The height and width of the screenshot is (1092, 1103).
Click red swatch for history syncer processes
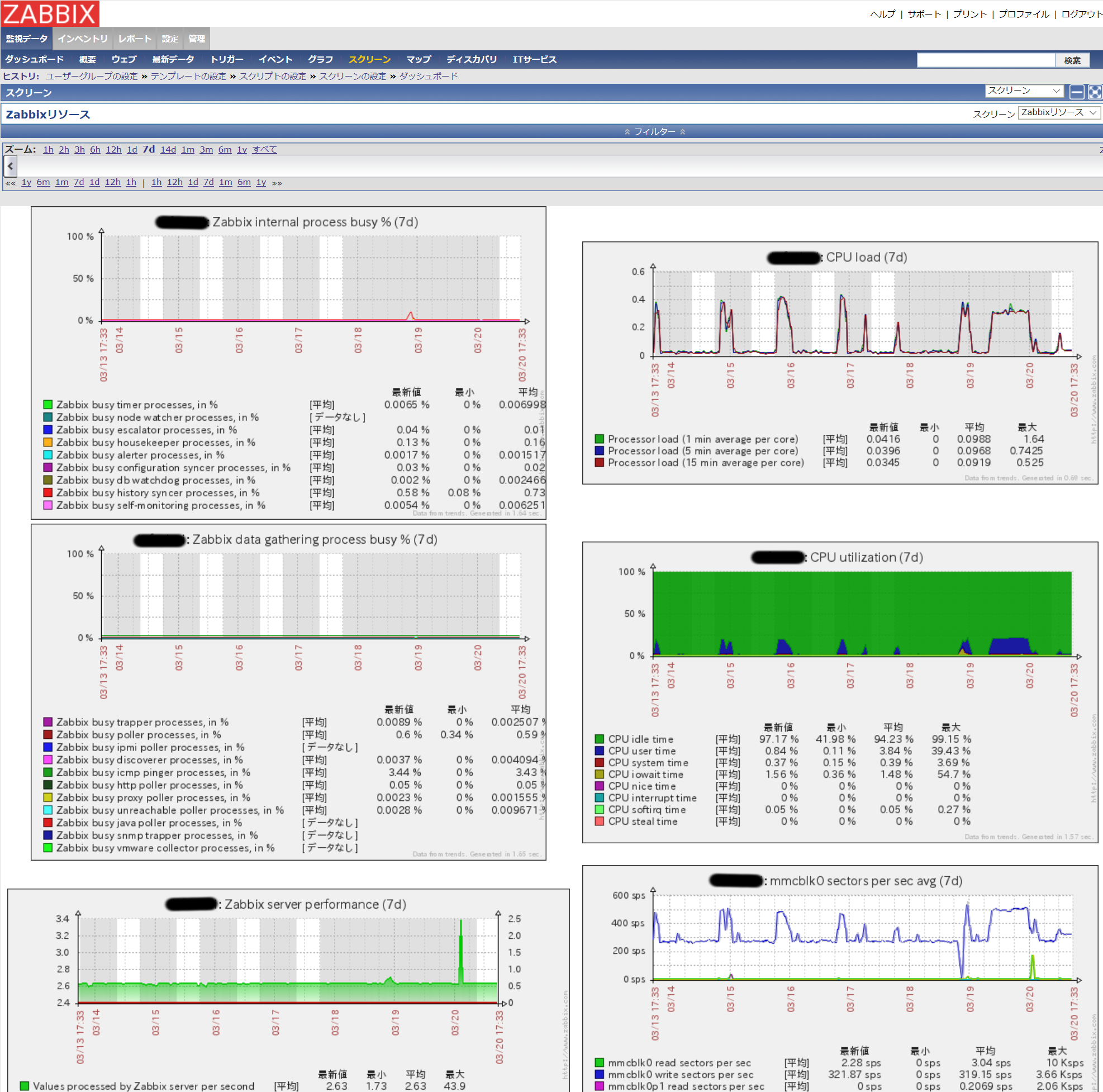tap(48, 493)
